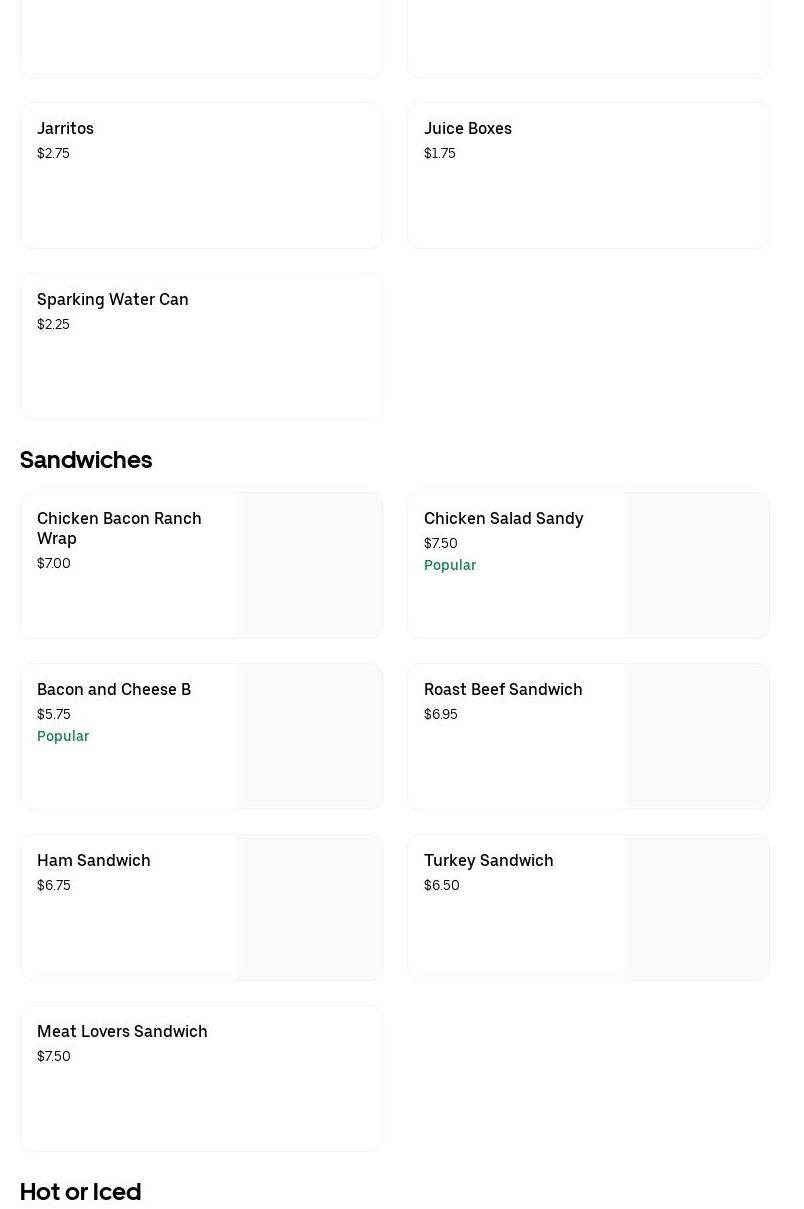Click the Popular label under Chicken Salad Sandy

pos(450,565)
